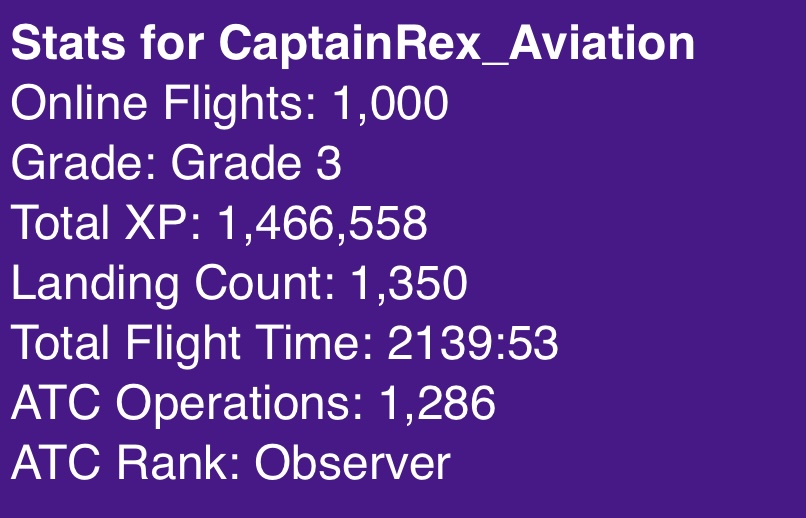Select the Observer rank value
This screenshot has width=806, height=518.
[x=353, y=462]
